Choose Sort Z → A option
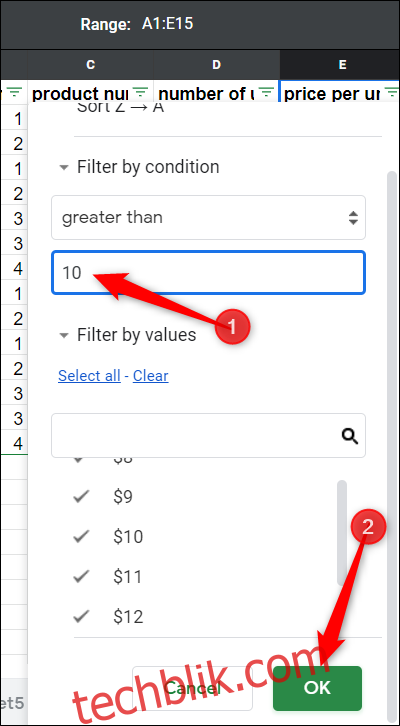The width and height of the screenshot is (400, 726). pos(120,108)
